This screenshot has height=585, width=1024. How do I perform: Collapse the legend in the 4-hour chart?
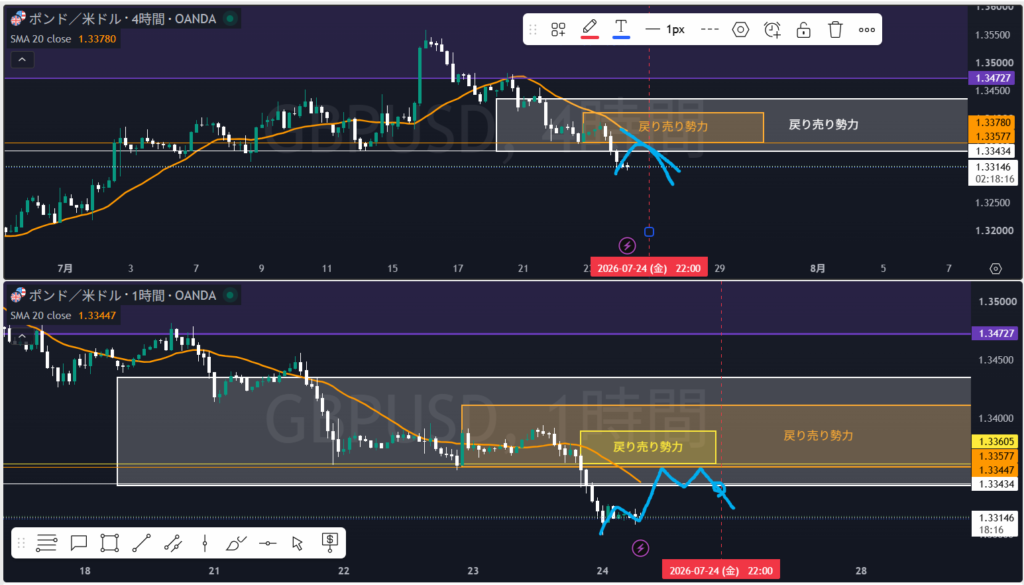(22, 60)
